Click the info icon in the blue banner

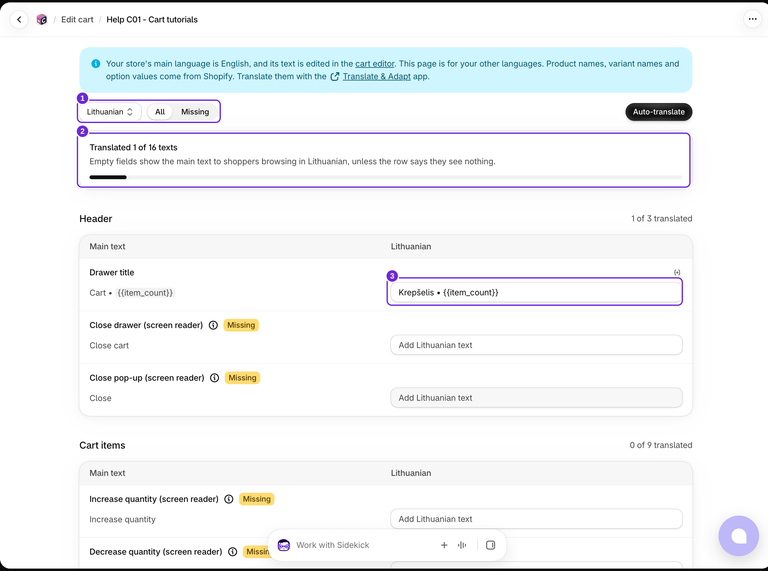[96, 64]
